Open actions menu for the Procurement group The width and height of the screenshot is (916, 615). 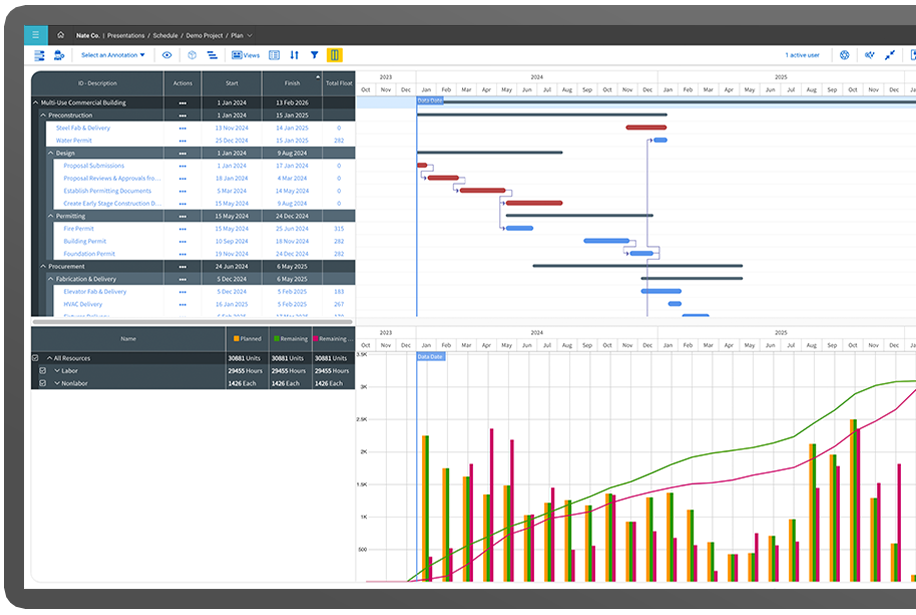pyautogui.click(x=183, y=267)
